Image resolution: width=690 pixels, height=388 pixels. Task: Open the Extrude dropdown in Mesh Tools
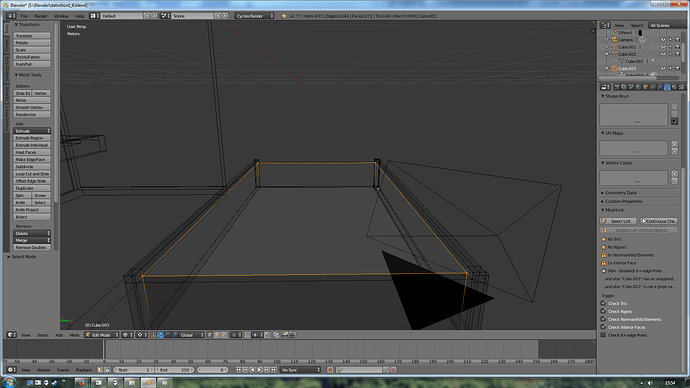coord(32,131)
